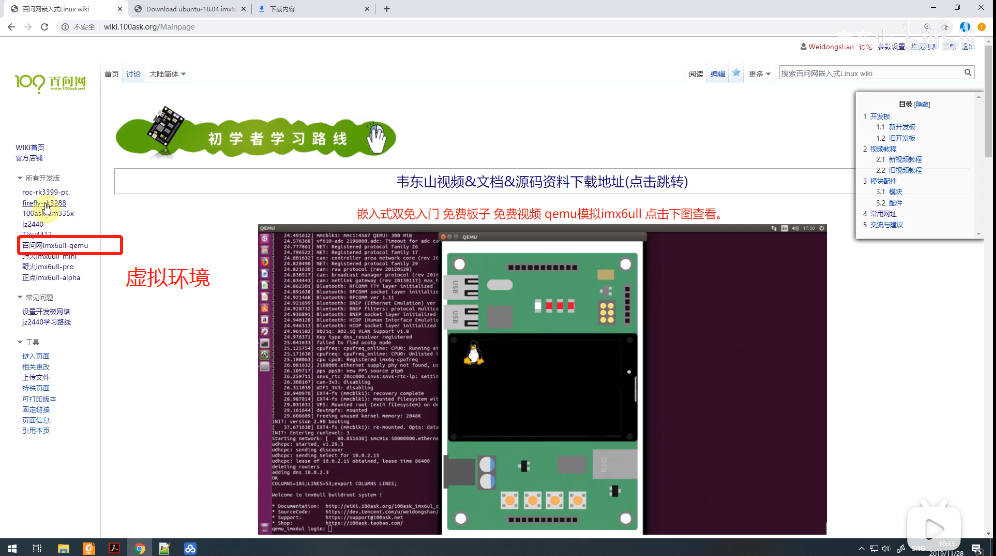Switch to Chrome on the taskbar
996x556 pixels.
[x=139, y=548]
